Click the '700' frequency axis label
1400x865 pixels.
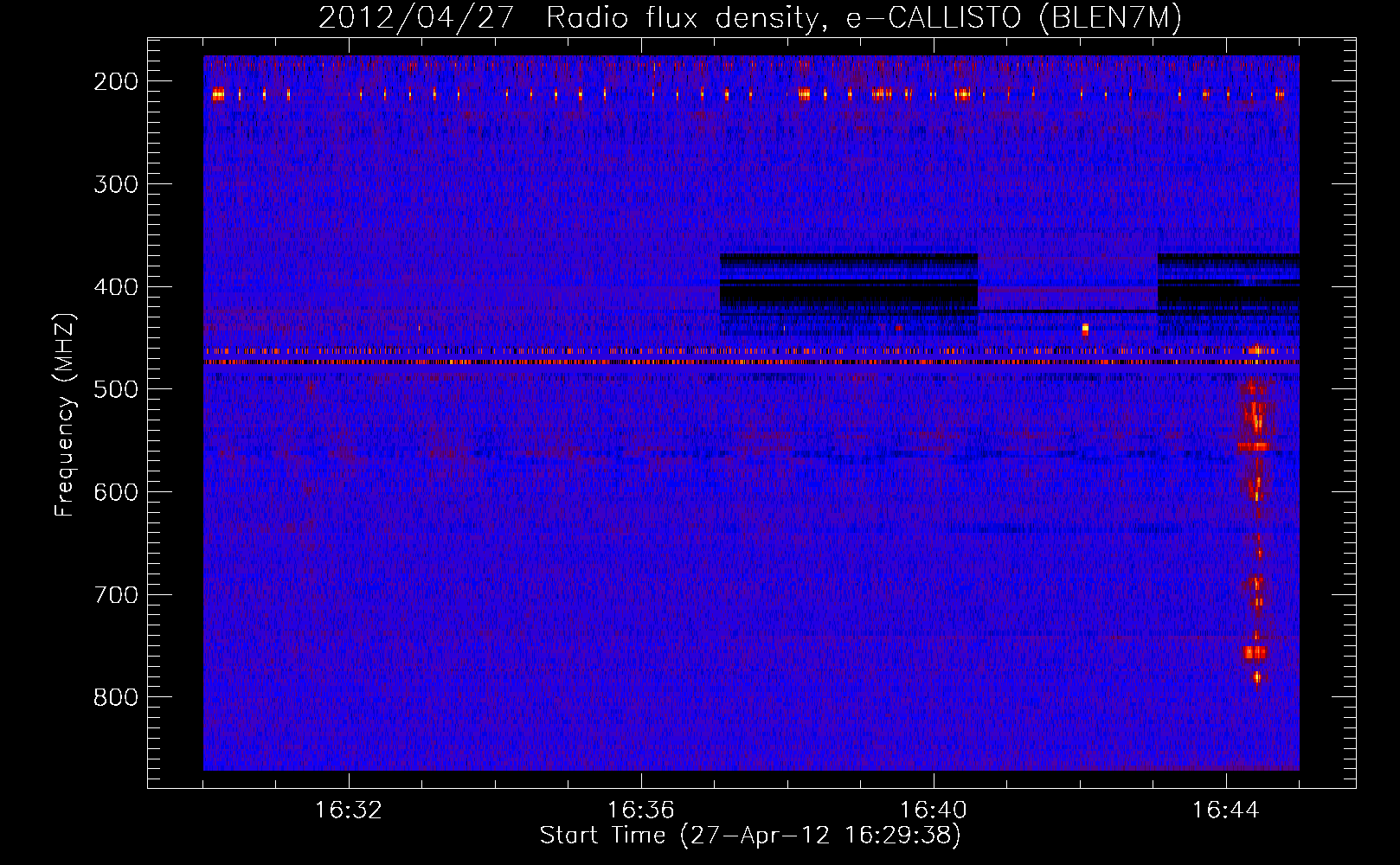pyautogui.click(x=115, y=595)
